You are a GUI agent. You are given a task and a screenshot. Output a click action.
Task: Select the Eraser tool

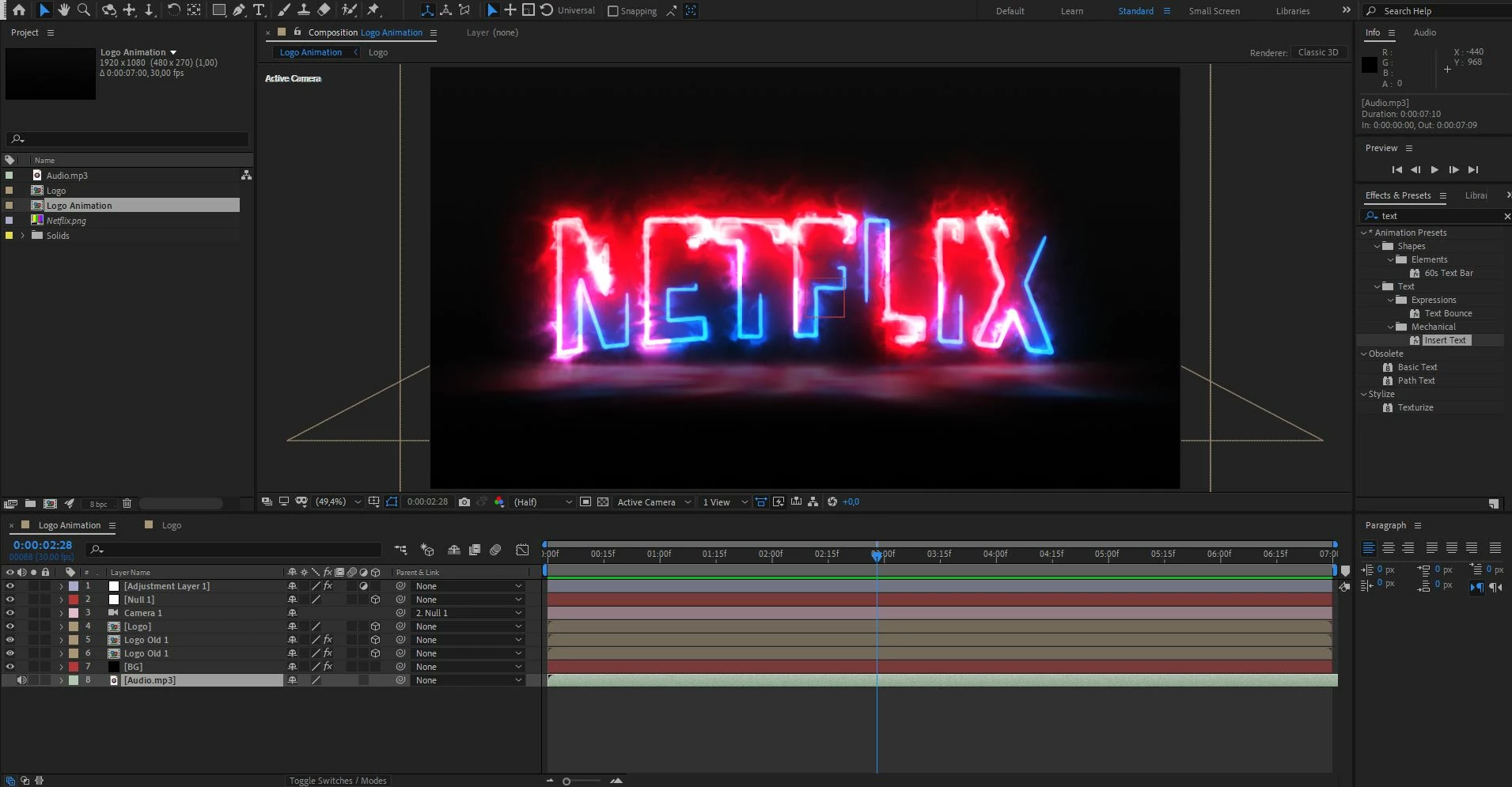[x=324, y=10]
